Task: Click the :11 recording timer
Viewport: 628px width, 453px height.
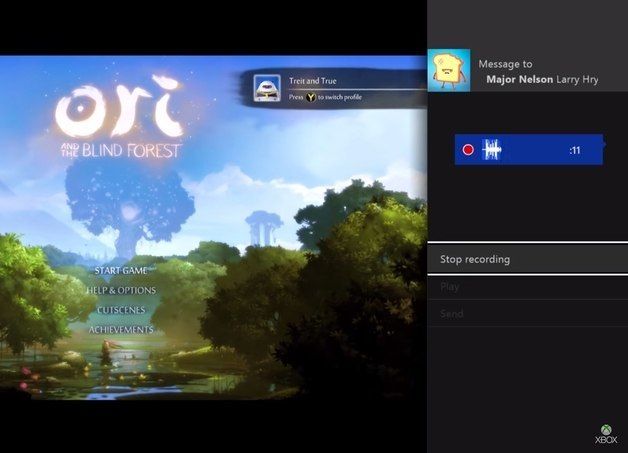Action: coord(575,150)
